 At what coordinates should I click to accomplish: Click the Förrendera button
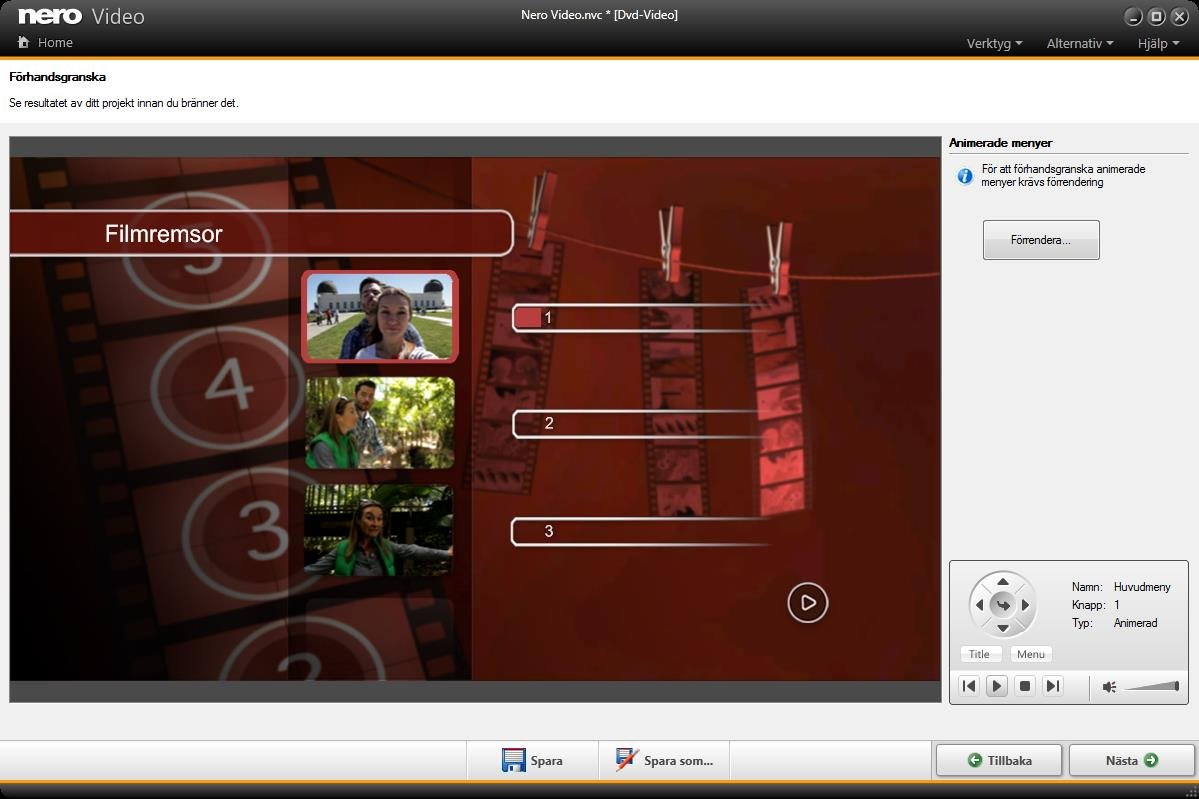coord(1041,240)
